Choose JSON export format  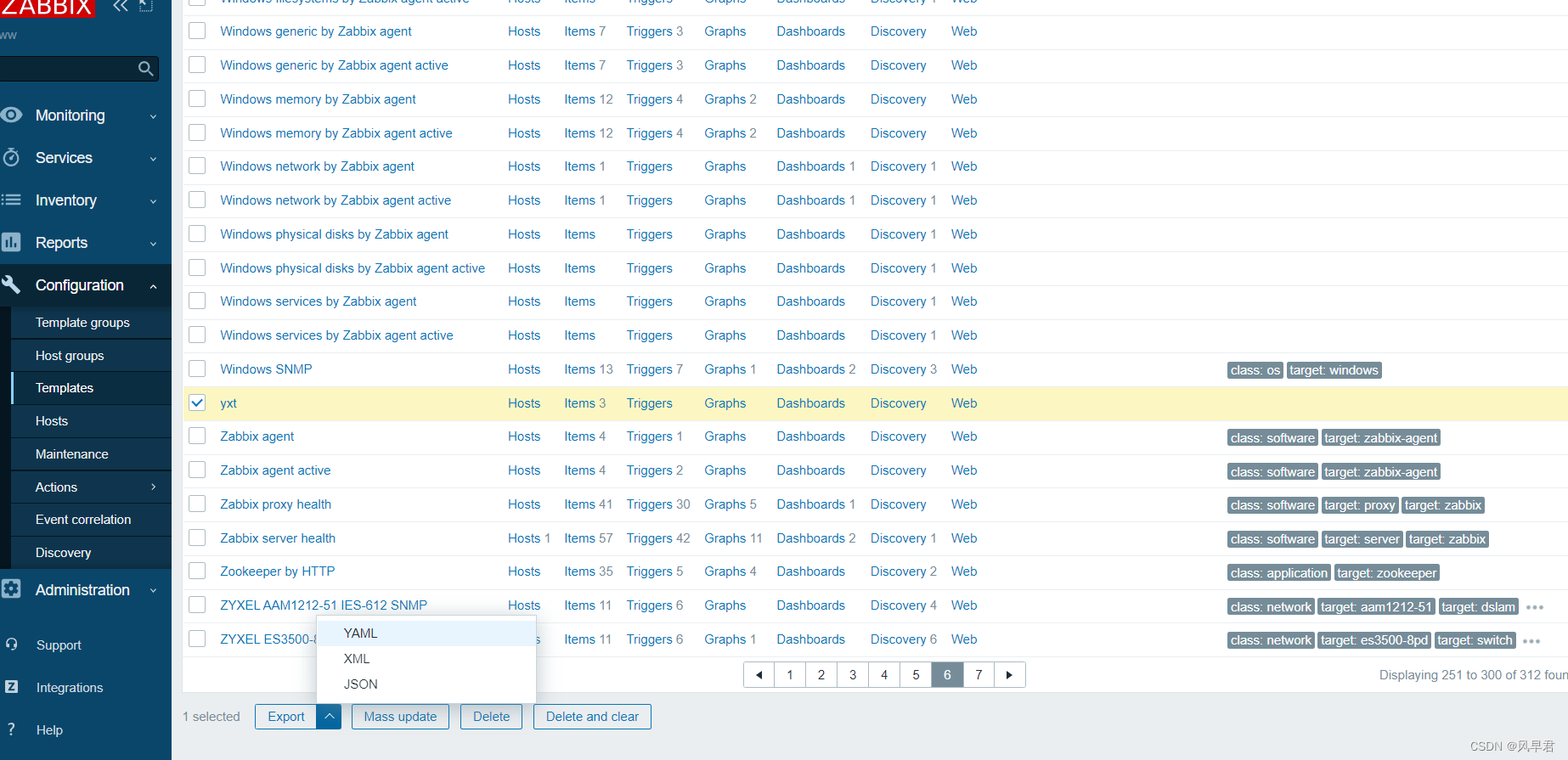coord(426,684)
